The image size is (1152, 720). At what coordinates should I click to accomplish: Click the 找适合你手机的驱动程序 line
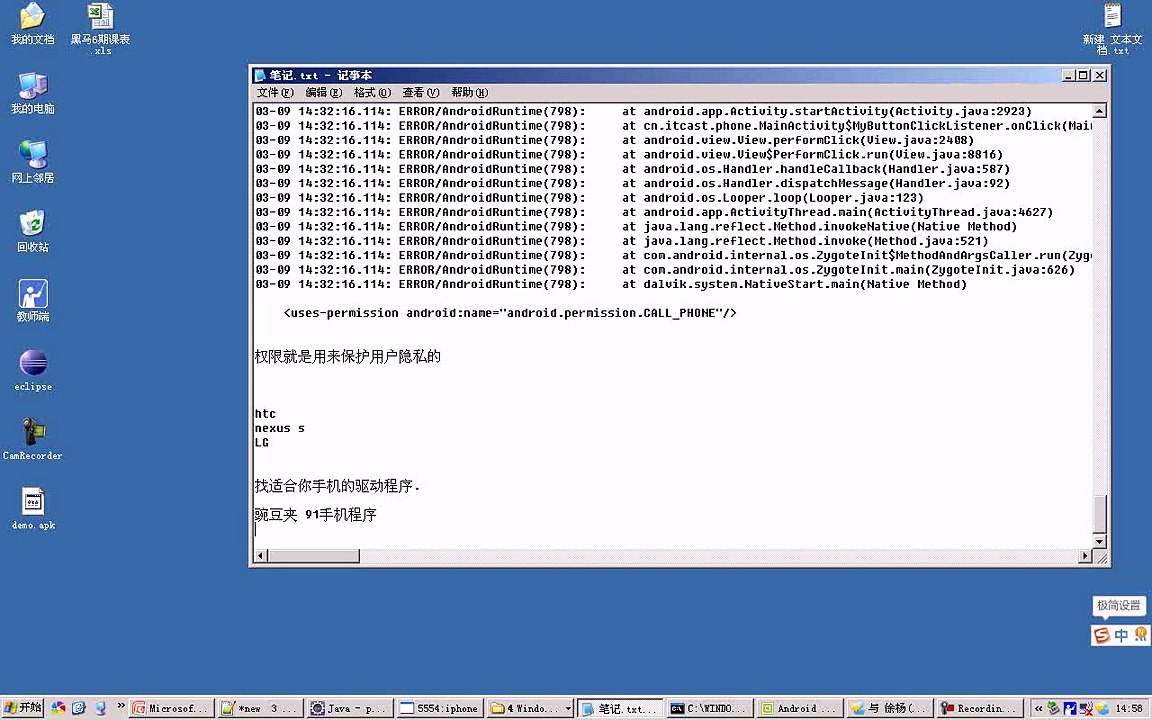(337, 486)
